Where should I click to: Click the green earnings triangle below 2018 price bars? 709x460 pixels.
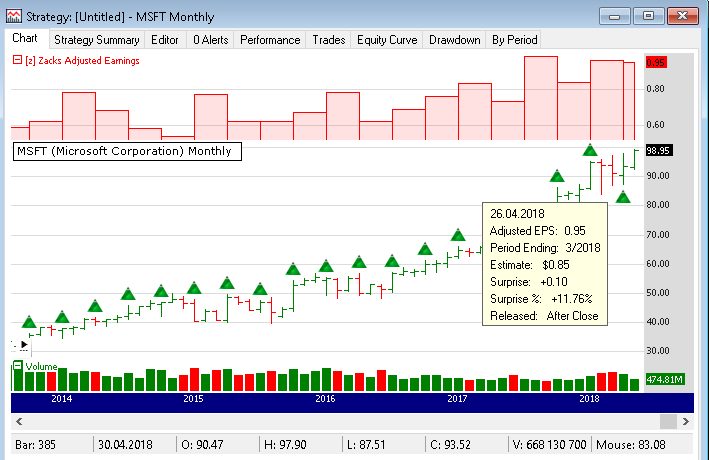623,197
